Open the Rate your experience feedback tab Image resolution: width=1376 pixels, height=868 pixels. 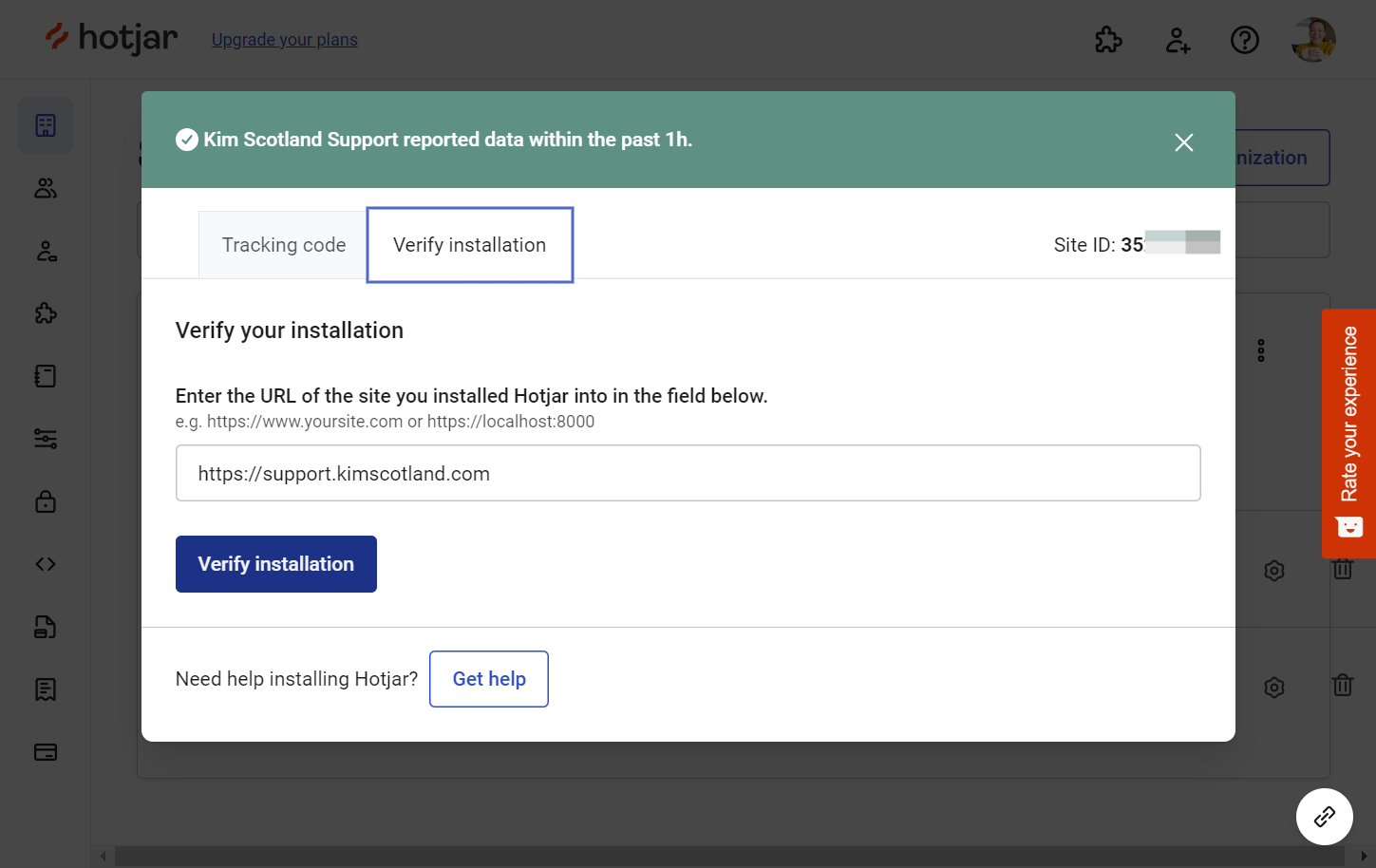1348,433
